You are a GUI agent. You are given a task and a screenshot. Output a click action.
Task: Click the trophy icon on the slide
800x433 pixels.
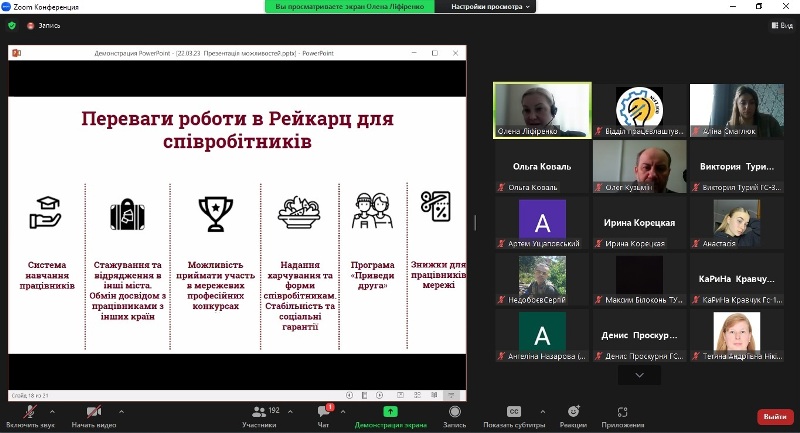coord(216,214)
